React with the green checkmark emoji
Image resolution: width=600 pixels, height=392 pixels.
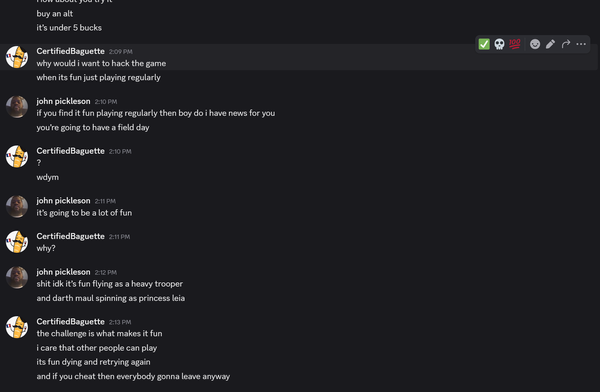(484, 44)
